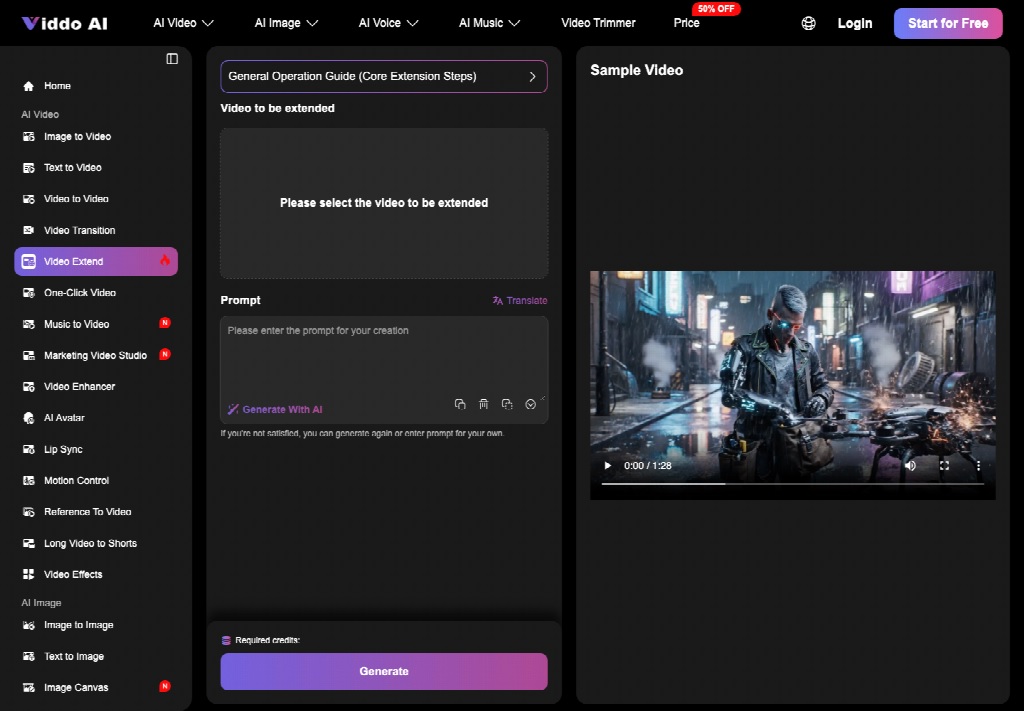1024x711 pixels.
Task: Click the trash icon in the Prompt box
Action: (x=483, y=404)
